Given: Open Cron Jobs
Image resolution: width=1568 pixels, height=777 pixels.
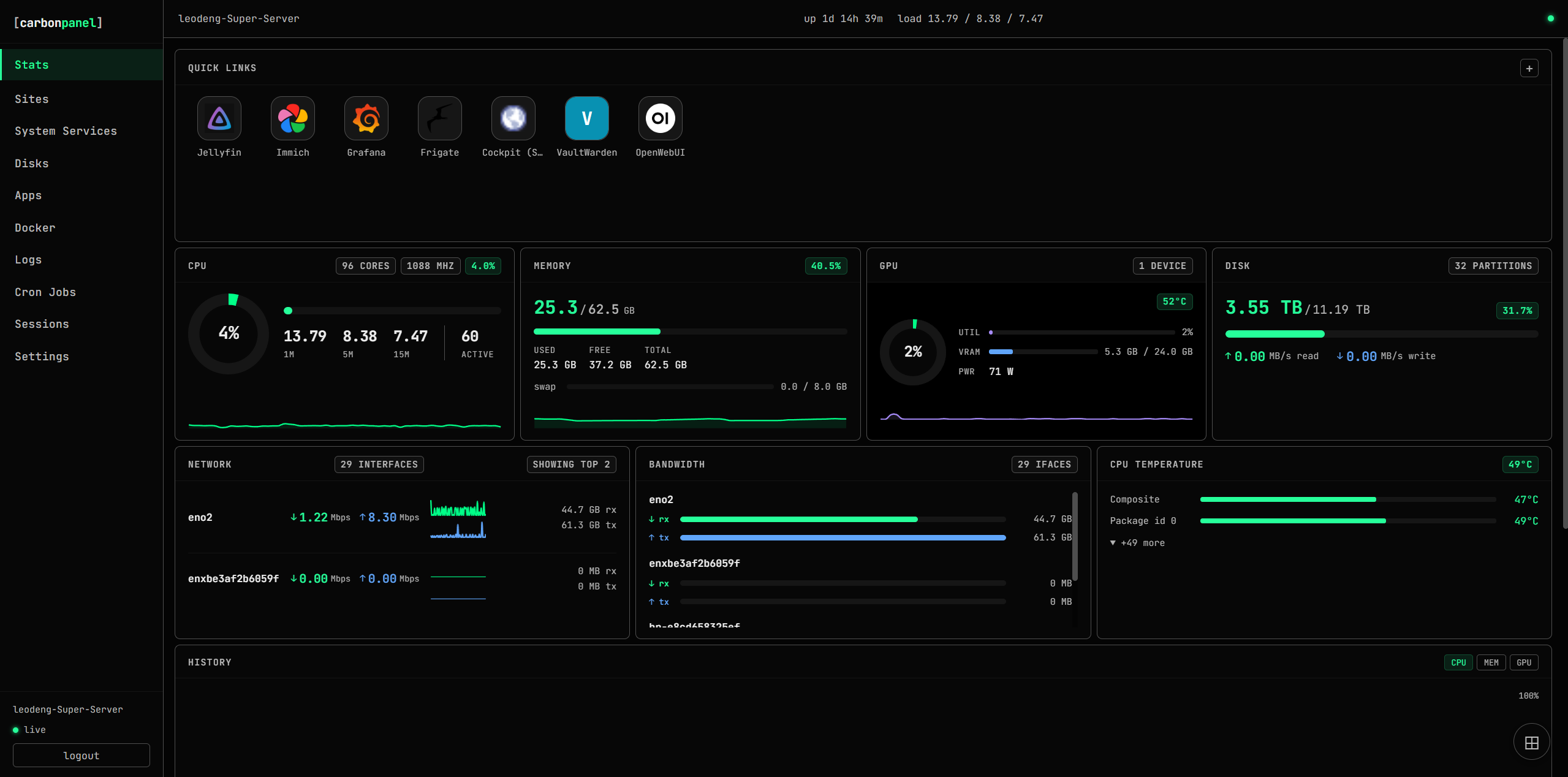Looking at the screenshot, I should point(81,292).
